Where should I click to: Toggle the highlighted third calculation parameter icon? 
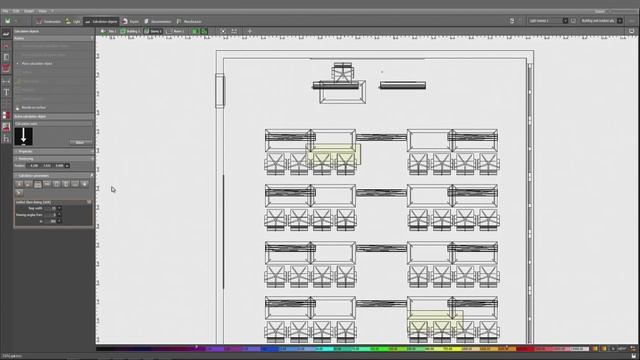(x=38, y=184)
